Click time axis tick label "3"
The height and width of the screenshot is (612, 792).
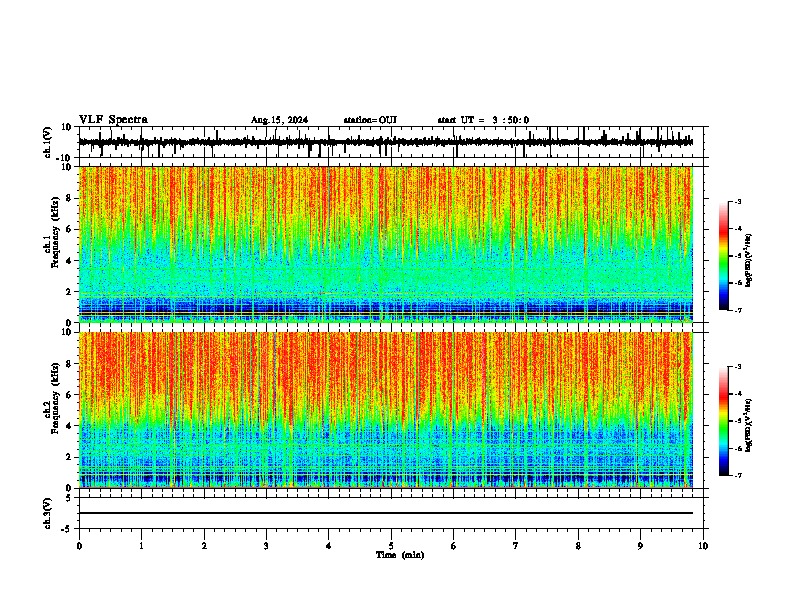[266, 546]
